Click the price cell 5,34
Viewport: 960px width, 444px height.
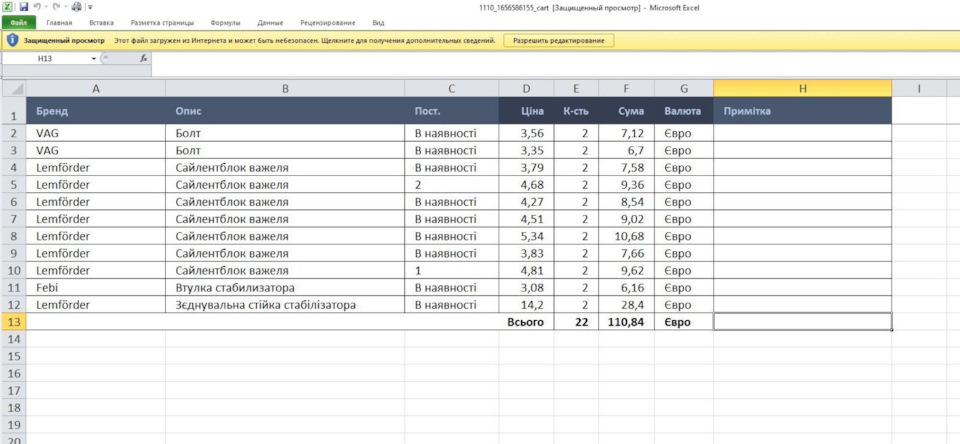tap(526, 236)
